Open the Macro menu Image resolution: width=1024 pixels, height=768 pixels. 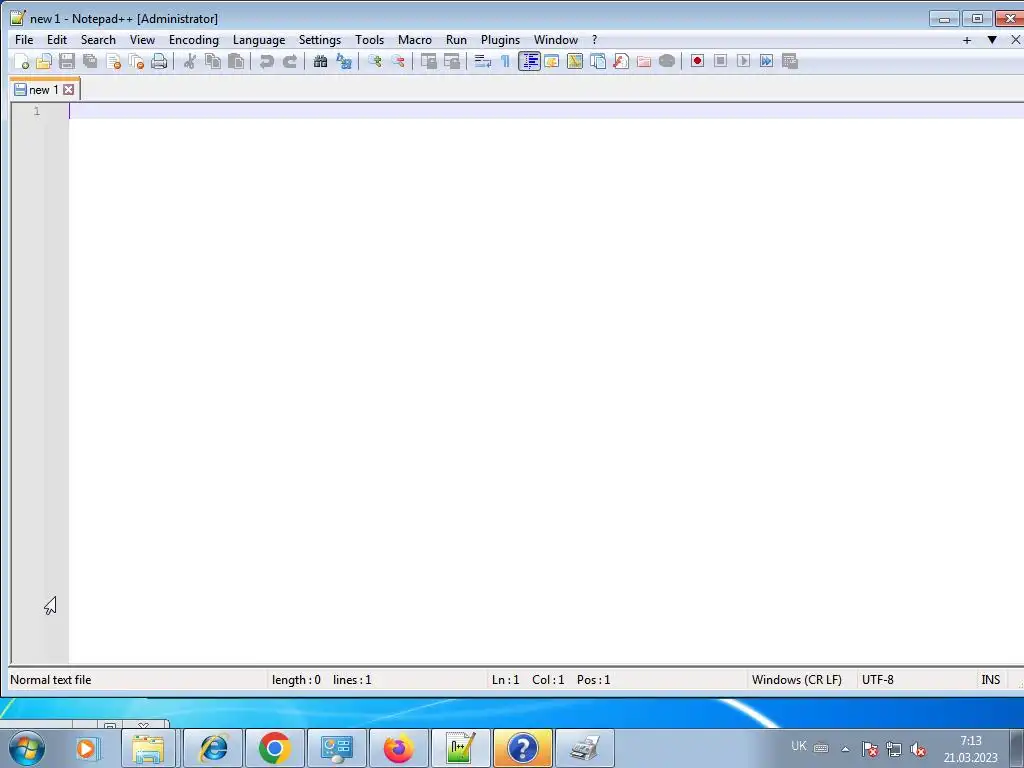415,40
